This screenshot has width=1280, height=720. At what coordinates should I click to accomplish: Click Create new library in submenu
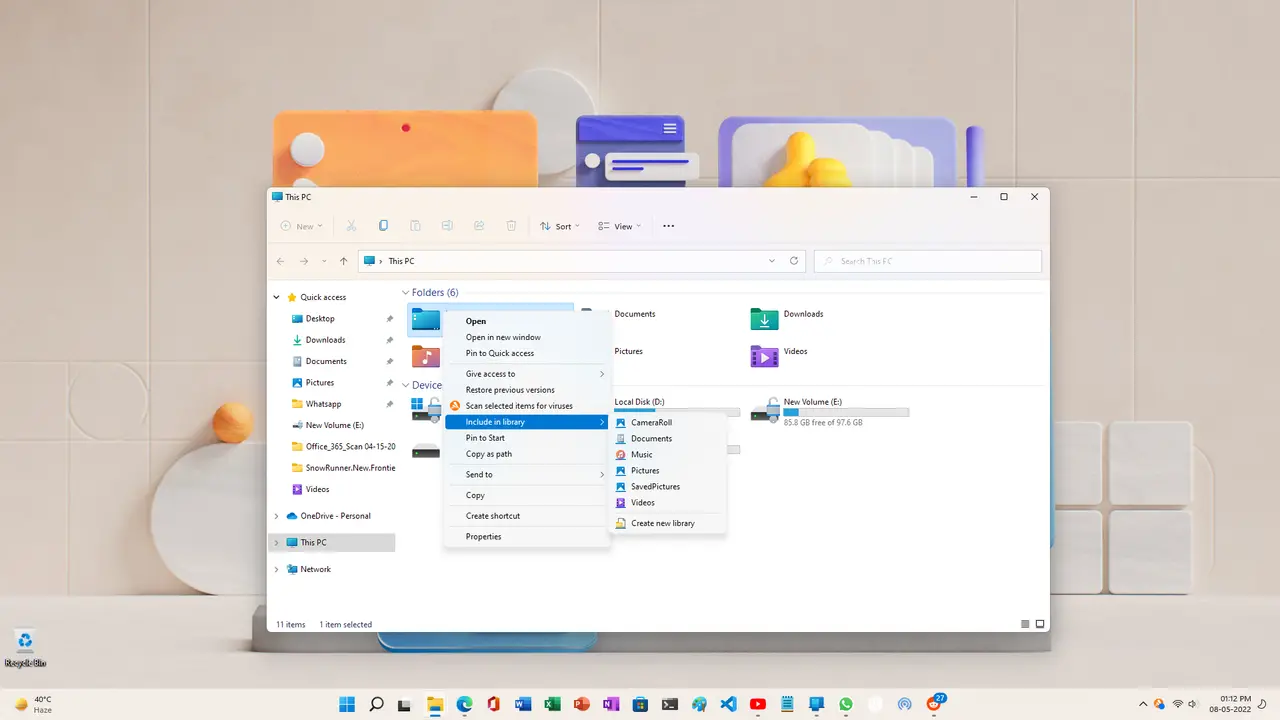tap(662, 523)
